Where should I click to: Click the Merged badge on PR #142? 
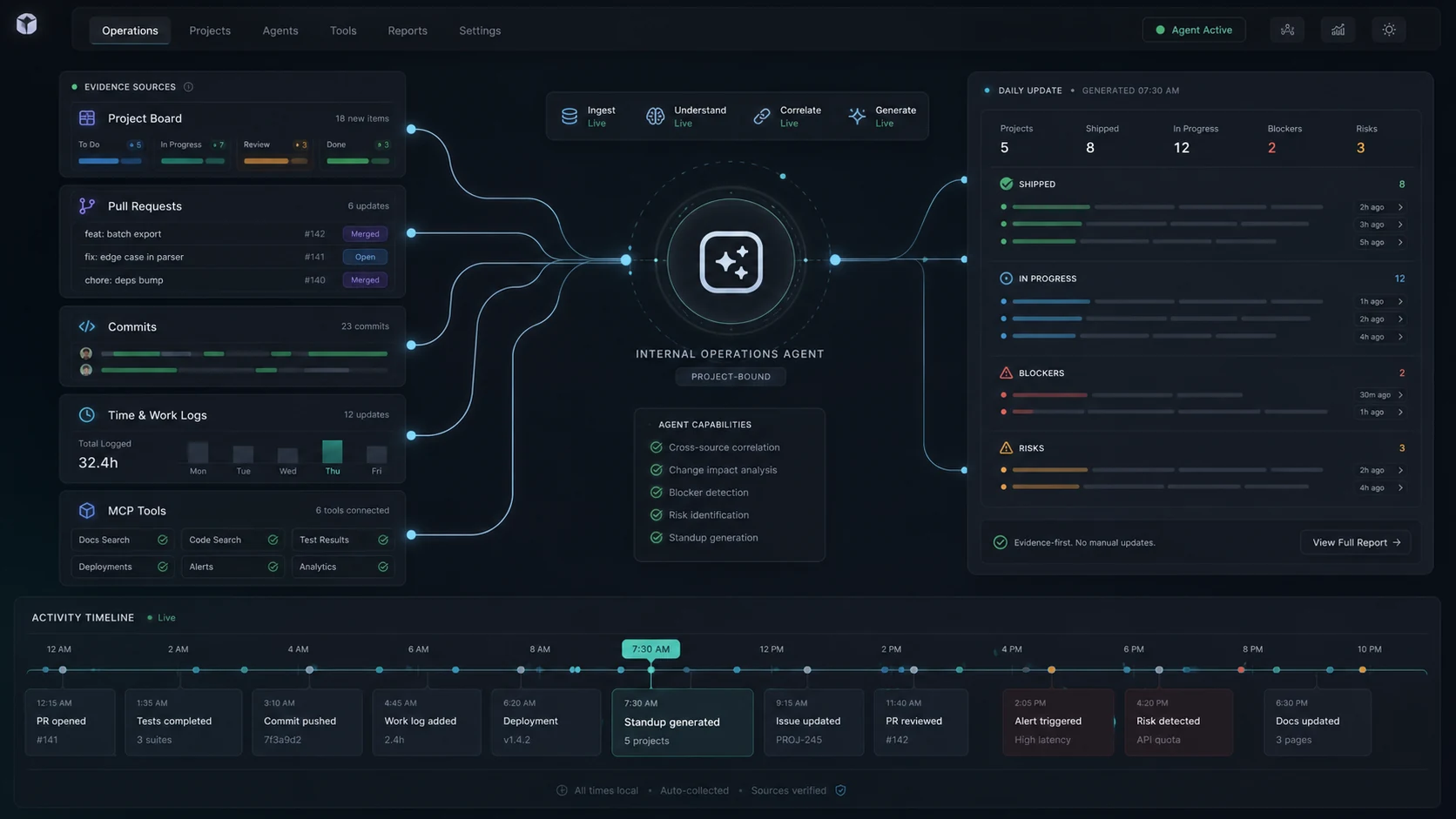click(x=365, y=234)
